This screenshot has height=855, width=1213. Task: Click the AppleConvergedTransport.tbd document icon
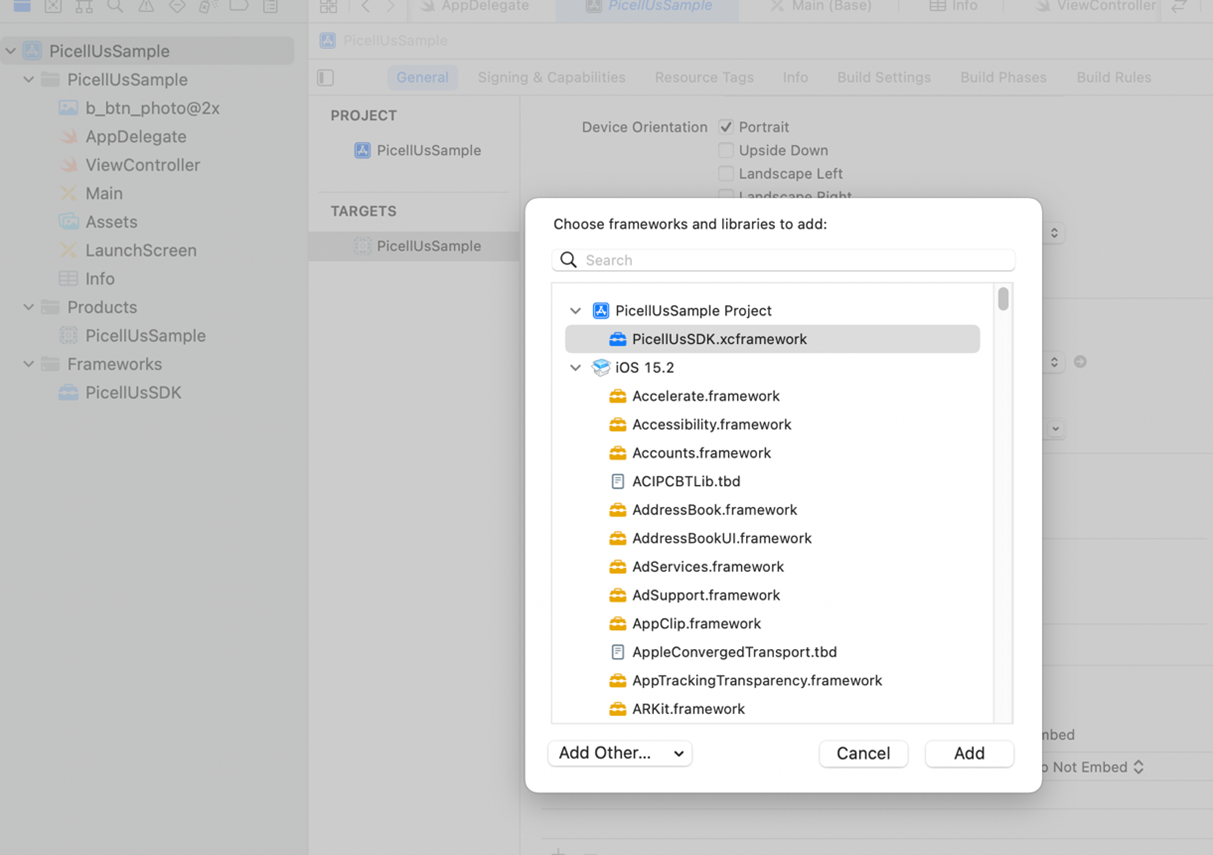618,652
